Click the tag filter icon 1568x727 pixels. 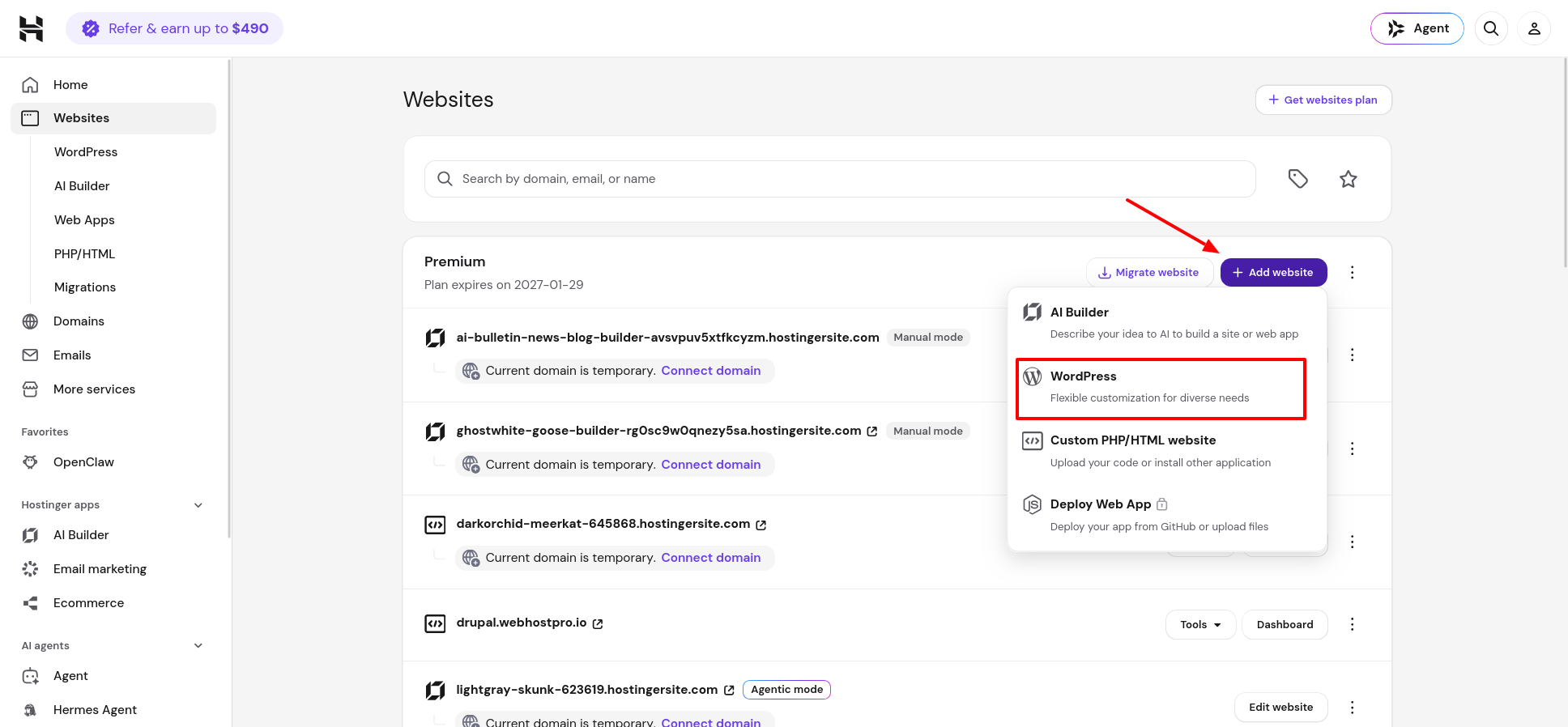1298,179
